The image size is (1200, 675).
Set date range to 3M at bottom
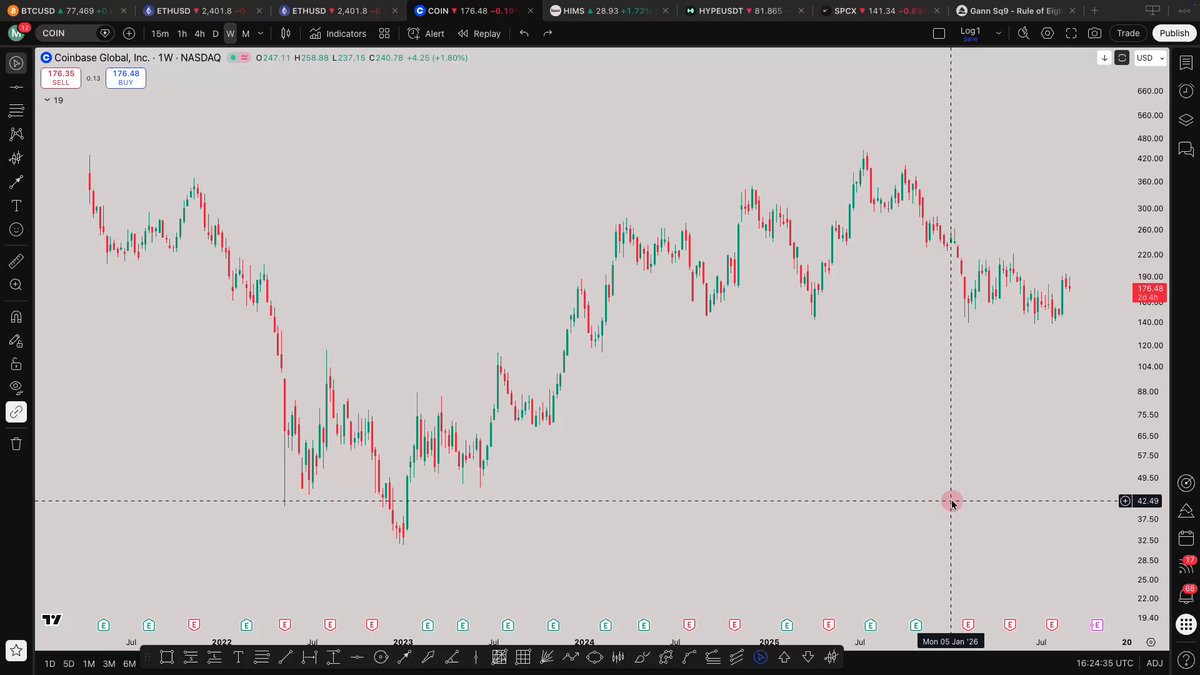click(x=109, y=663)
